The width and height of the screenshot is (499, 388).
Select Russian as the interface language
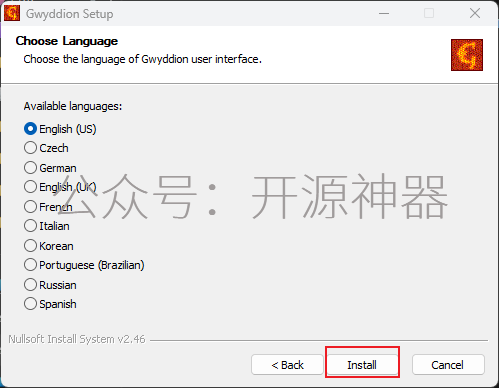(50, 285)
